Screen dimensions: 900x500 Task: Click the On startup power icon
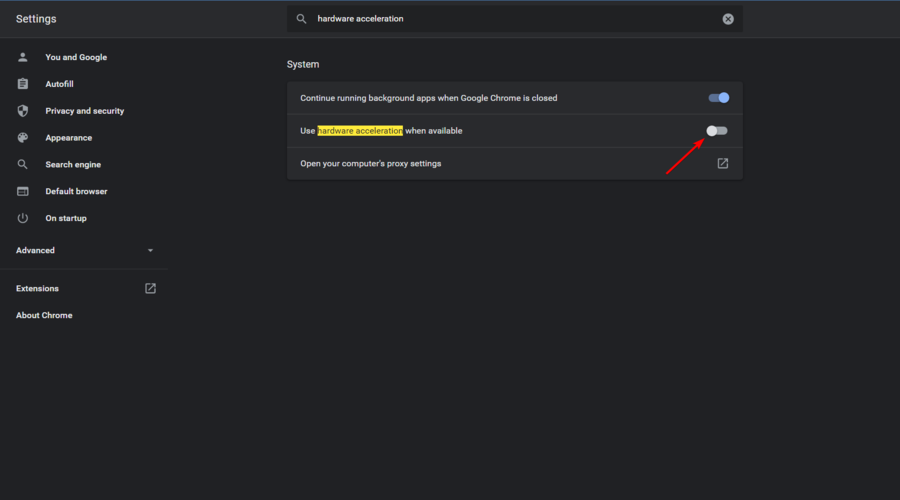[x=23, y=218]
